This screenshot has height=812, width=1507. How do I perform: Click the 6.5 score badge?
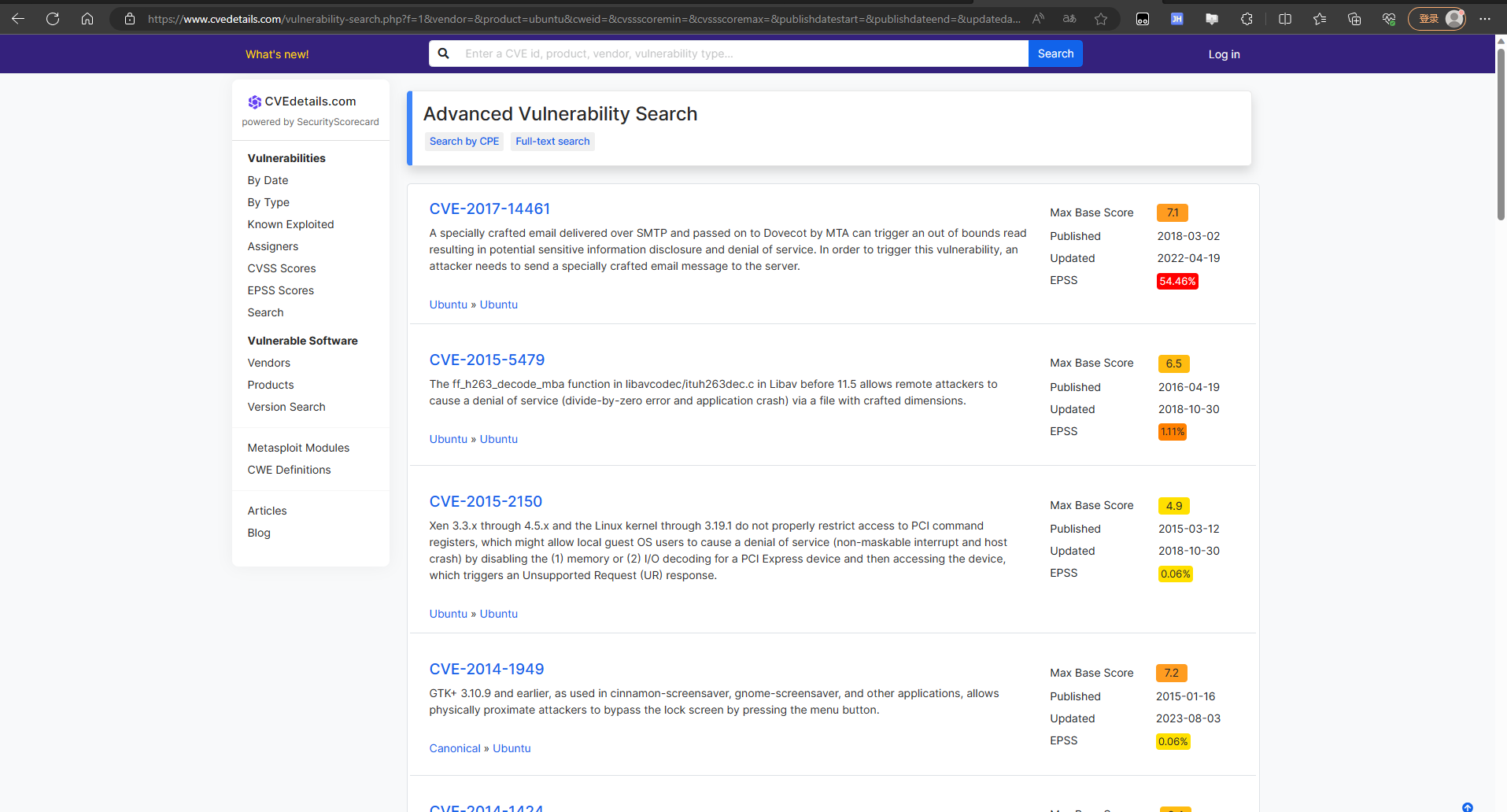(1173, 364)
